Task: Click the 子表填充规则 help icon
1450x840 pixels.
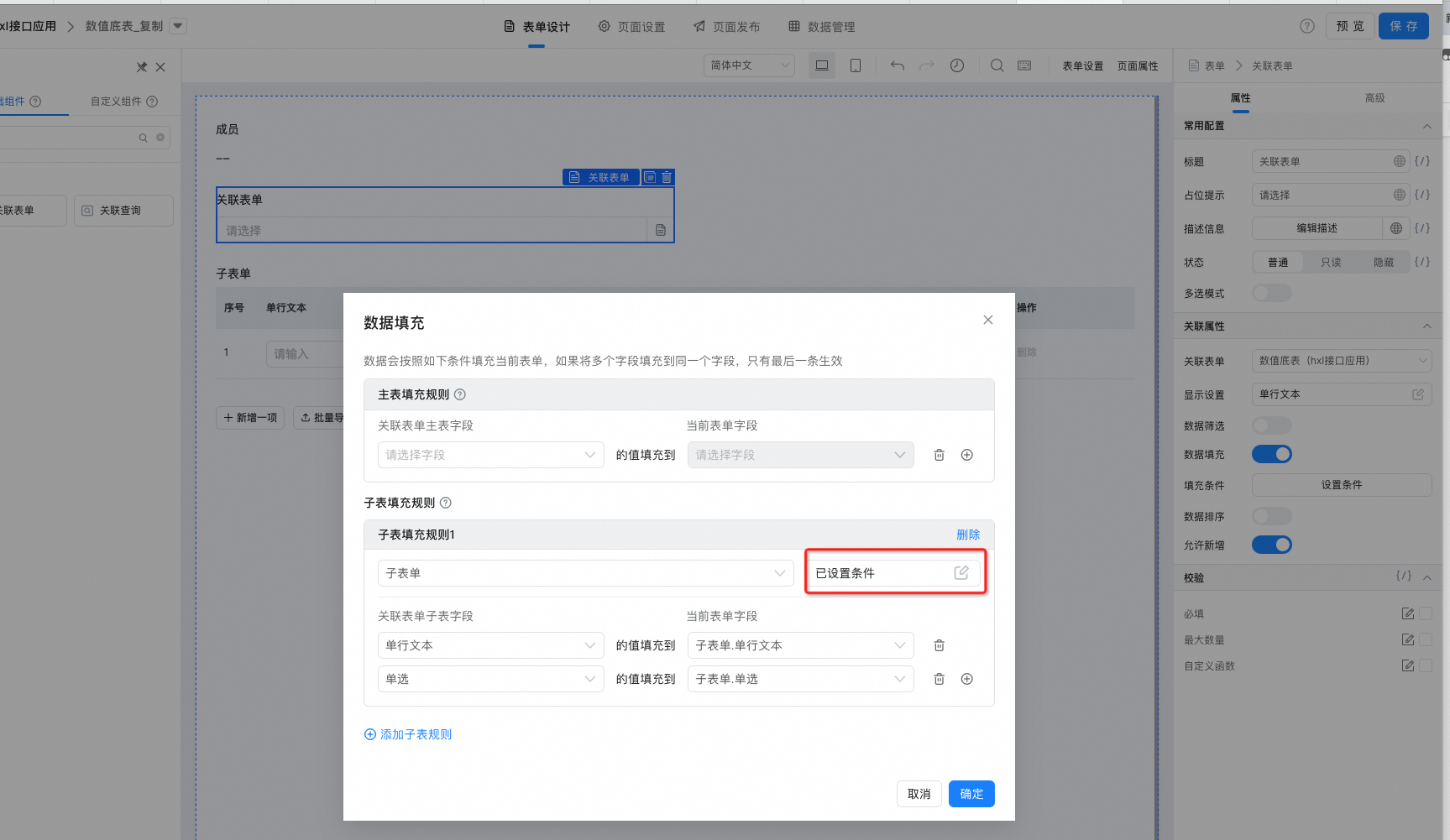Action: [446, 503]
